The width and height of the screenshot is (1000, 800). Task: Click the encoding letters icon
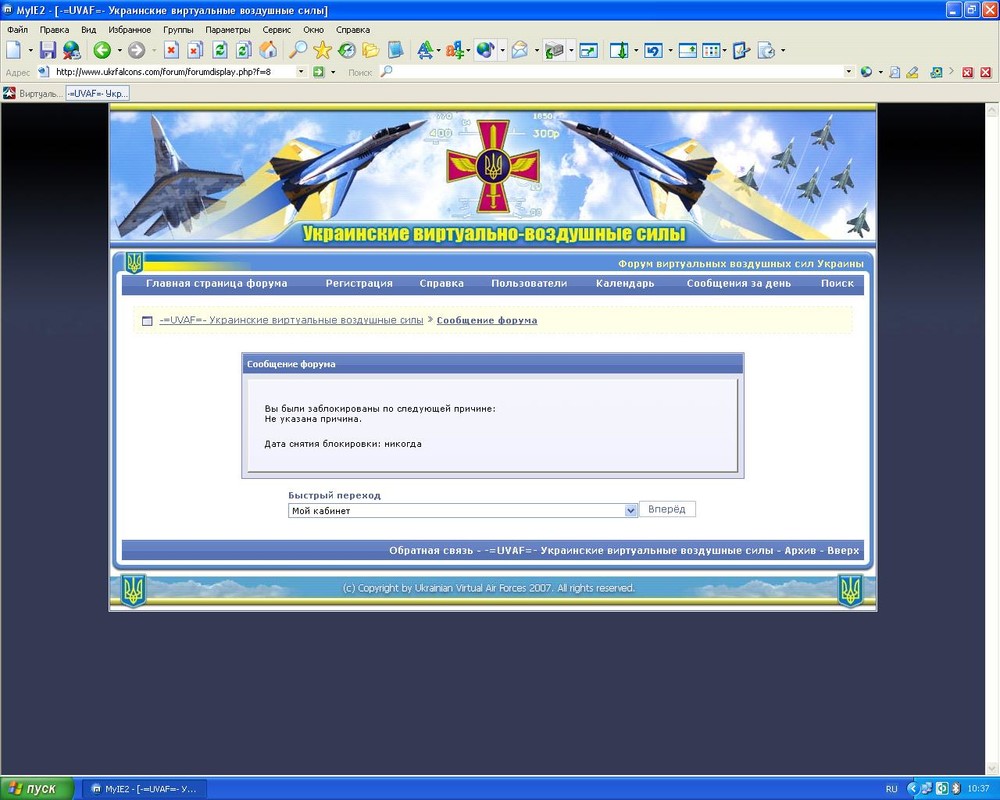pyautogui.click(x=455, y=50)
